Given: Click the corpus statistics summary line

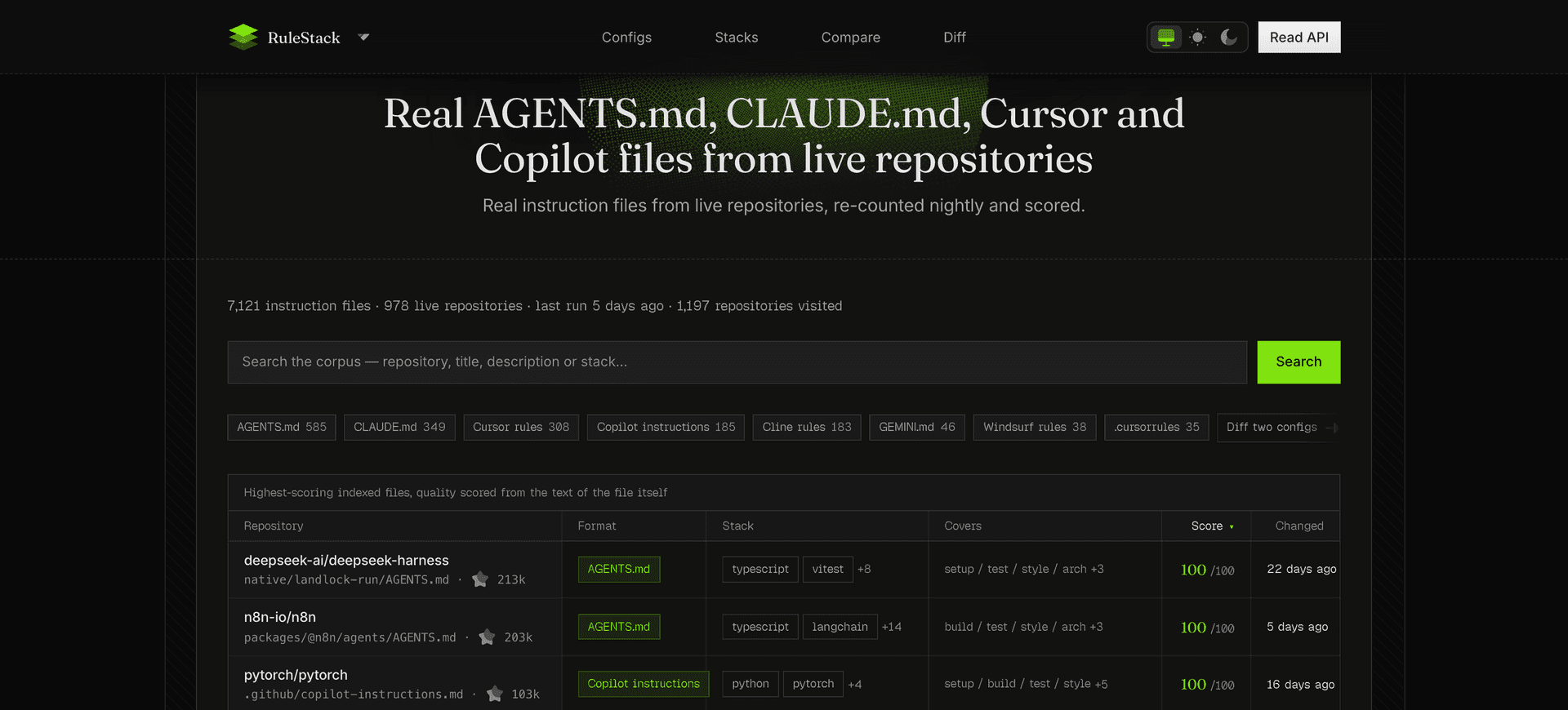Looking at the screenshot, I should click(535, 306).
